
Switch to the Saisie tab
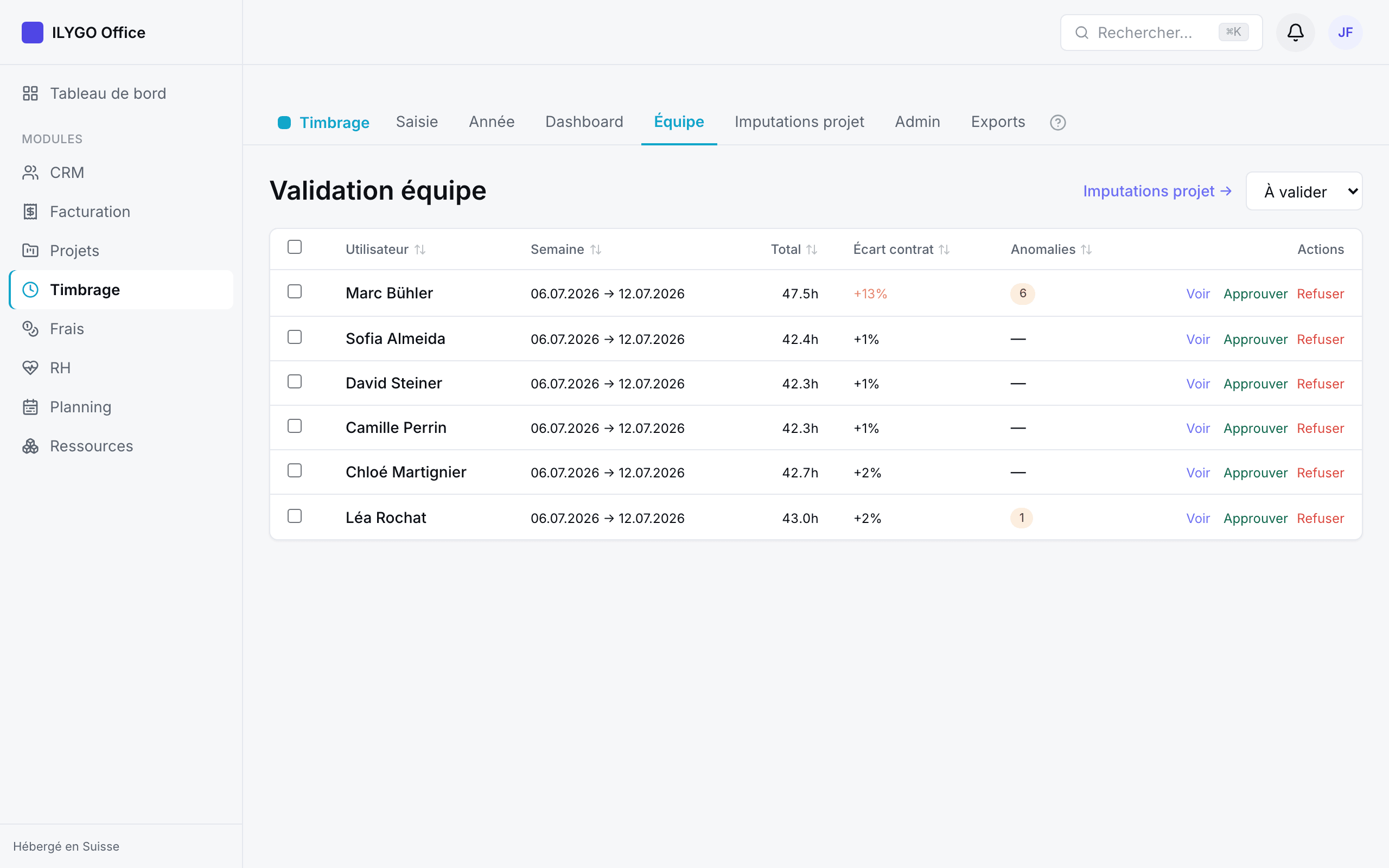417,122
